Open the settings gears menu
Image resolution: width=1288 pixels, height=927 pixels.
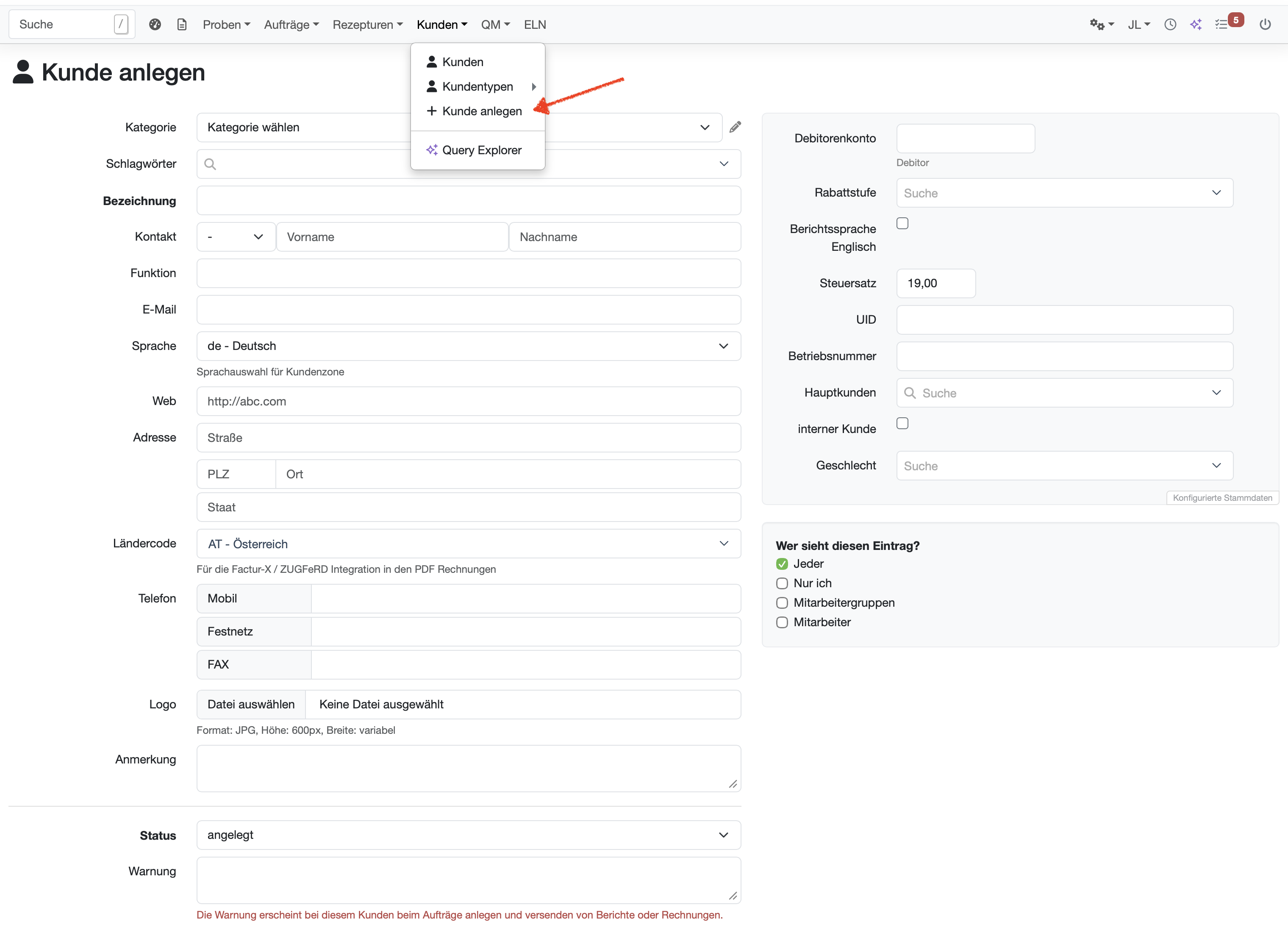point(1102,25)
